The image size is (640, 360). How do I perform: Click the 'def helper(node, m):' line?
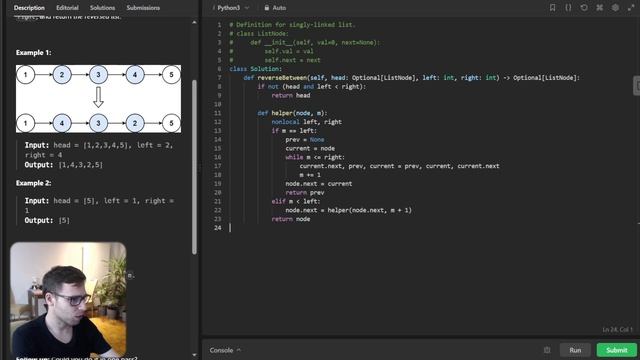pos(292,113)
